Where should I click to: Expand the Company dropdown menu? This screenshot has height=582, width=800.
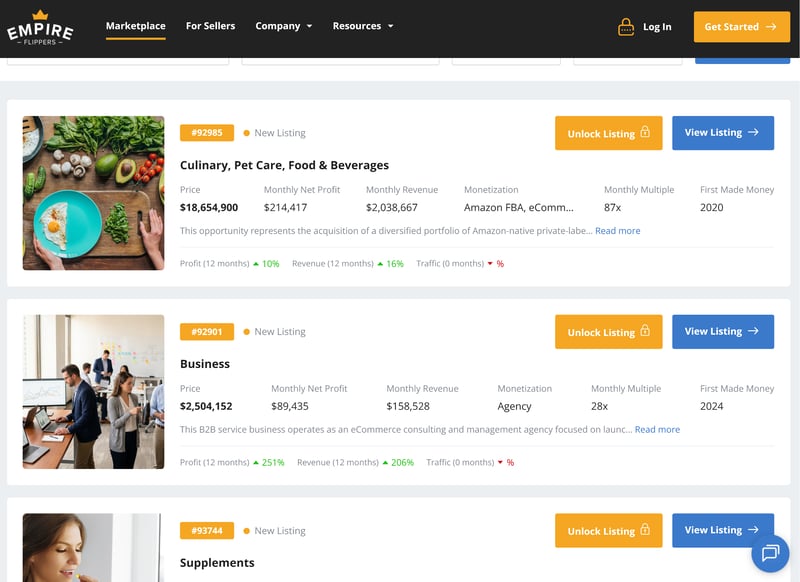tap(284, 26)
